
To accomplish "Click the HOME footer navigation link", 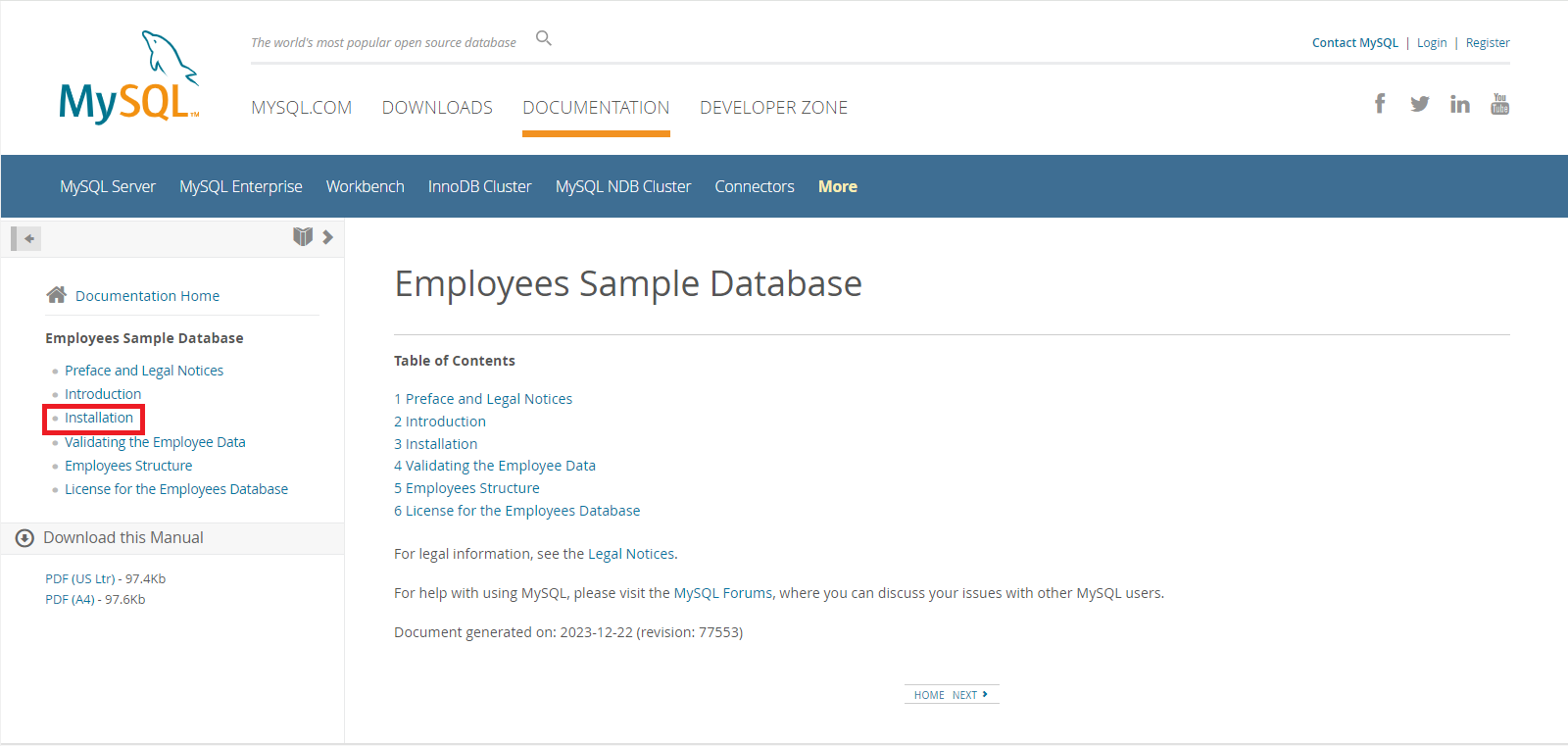I will click(929, 695).
